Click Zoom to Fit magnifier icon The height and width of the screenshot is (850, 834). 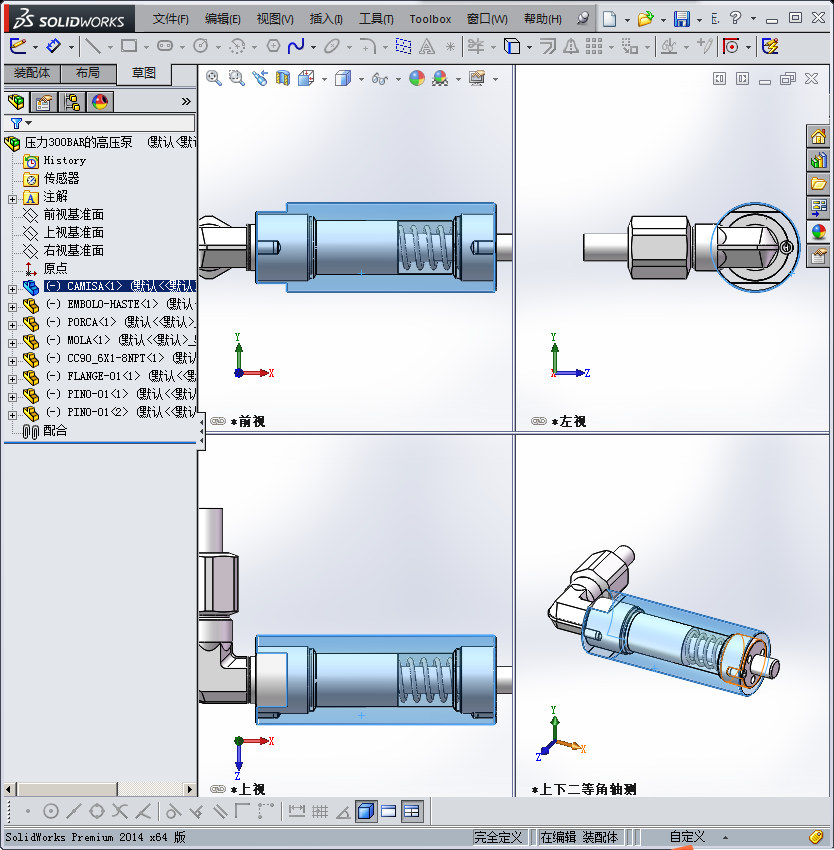tap(213, 79)
